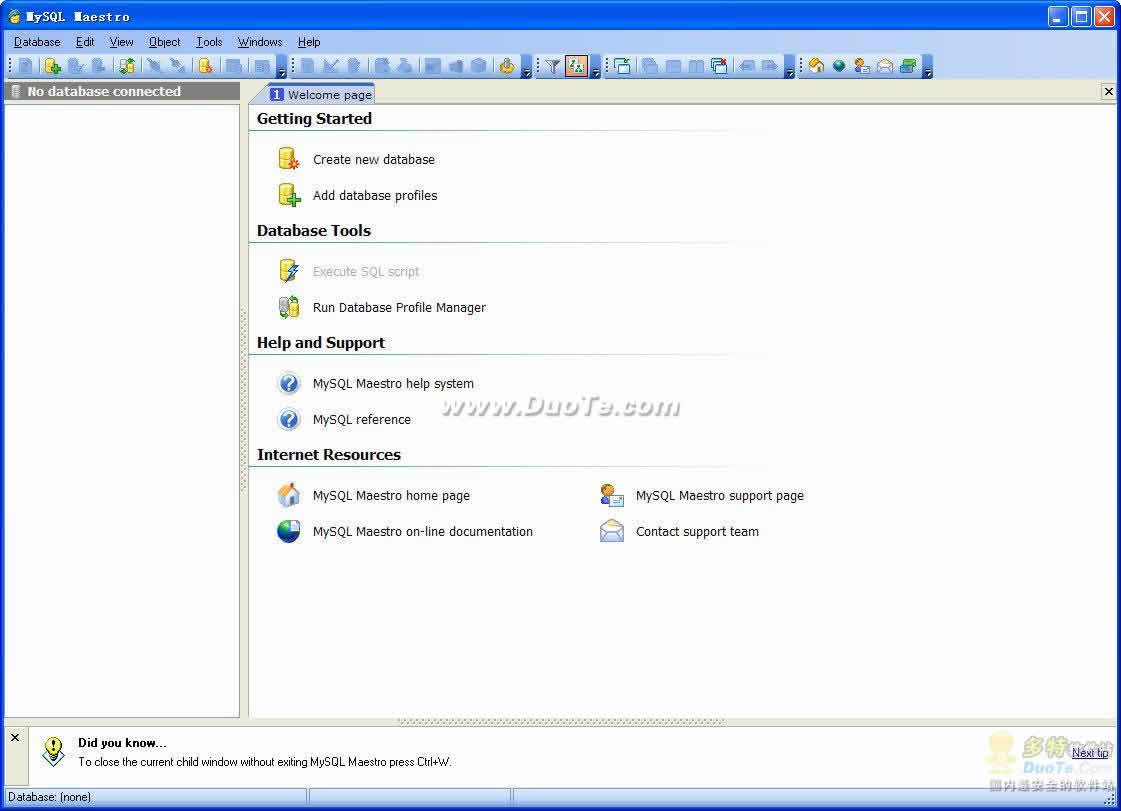Click the help system question mark icon
The width and height of the screenshot is (1121, 811).
pyautogui.click(x=289, y=383)
